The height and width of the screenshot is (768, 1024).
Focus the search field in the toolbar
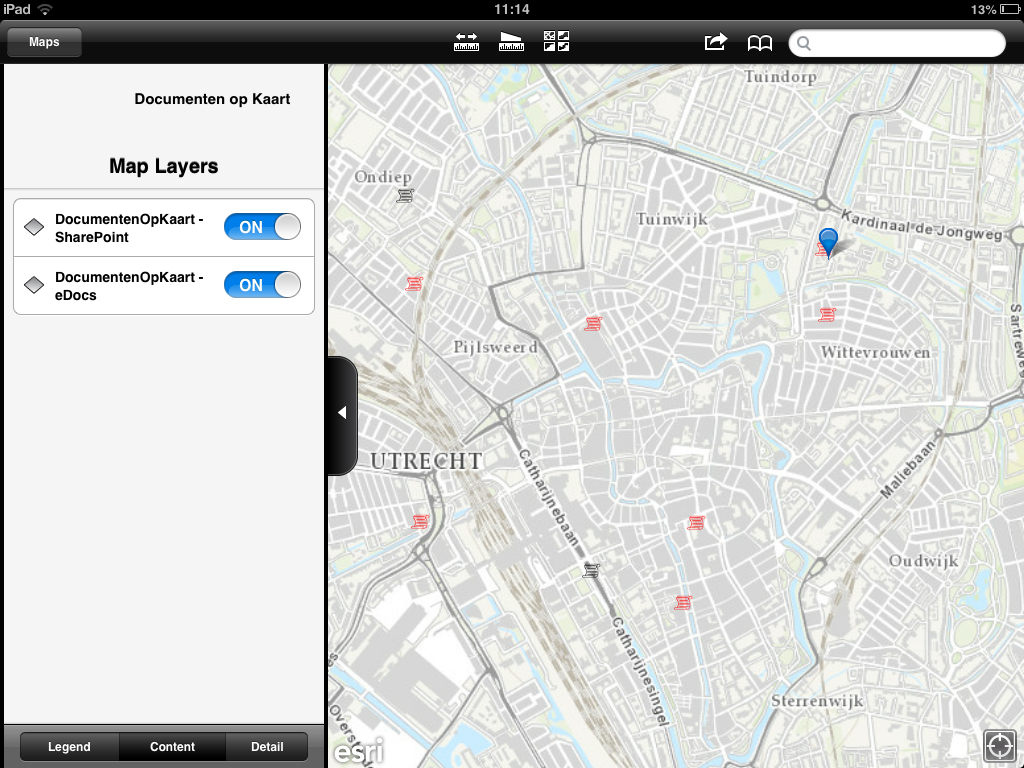coord(897,43)
